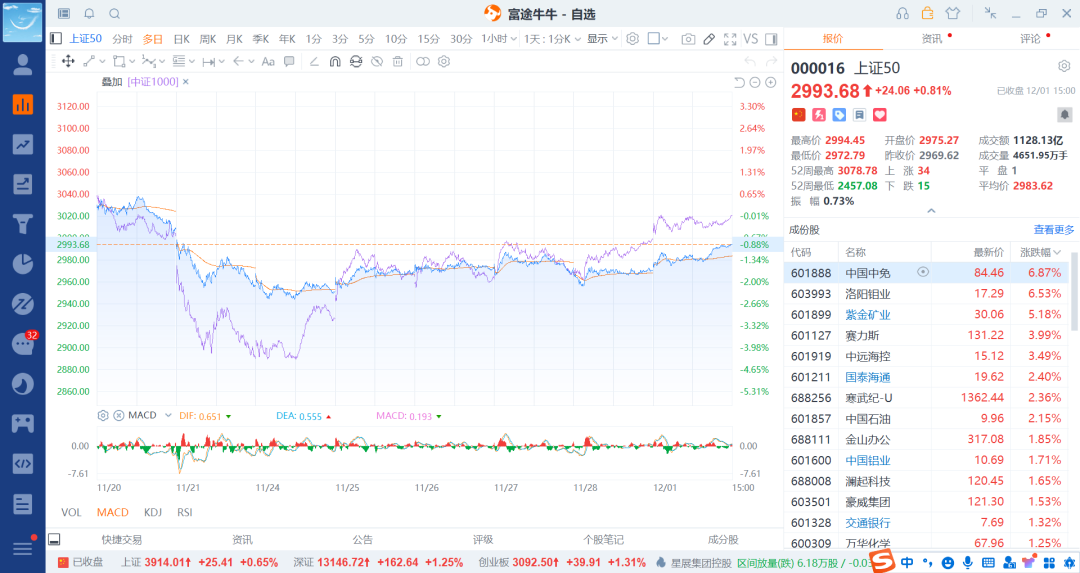Select the comment bubble drawing tool
Screen dimensions: 1080x573
(x=289, y=61)
